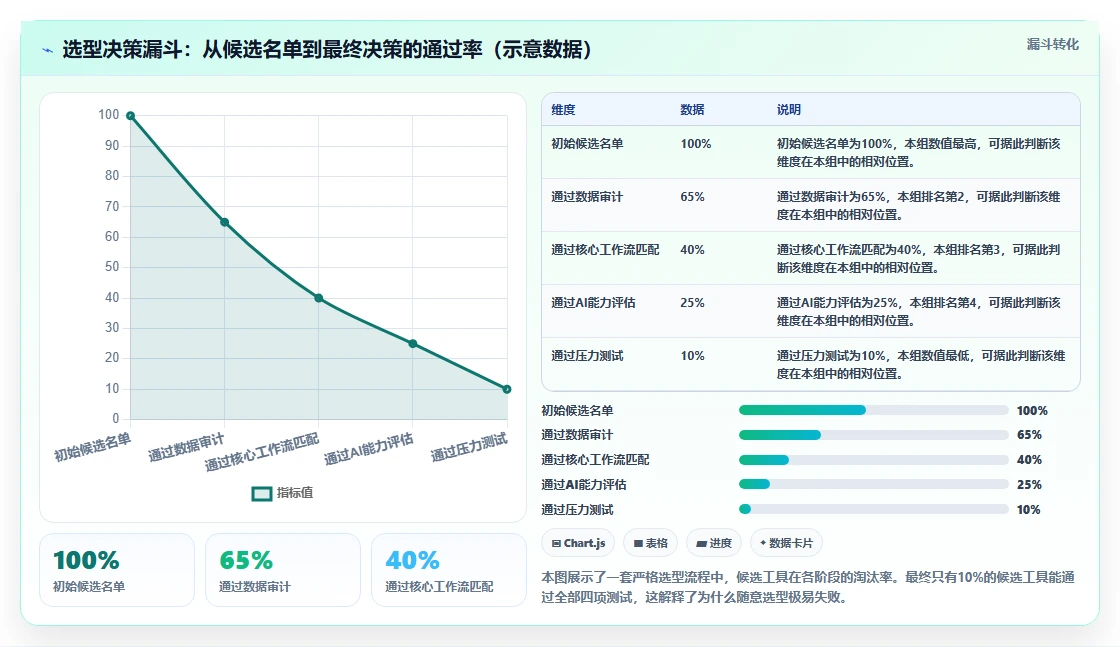Click the y-axis label 50
The height and width of the screenshot is (647, 1120).
coord(112,267)
